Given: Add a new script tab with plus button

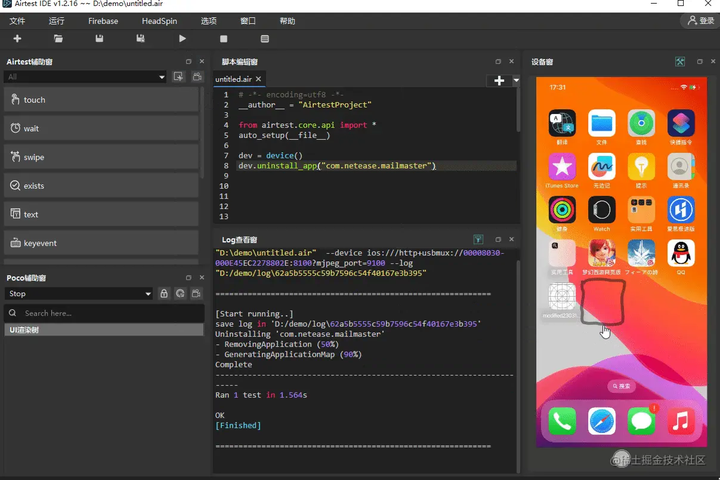Looking at the screenshot, I should tap(499, 80).
